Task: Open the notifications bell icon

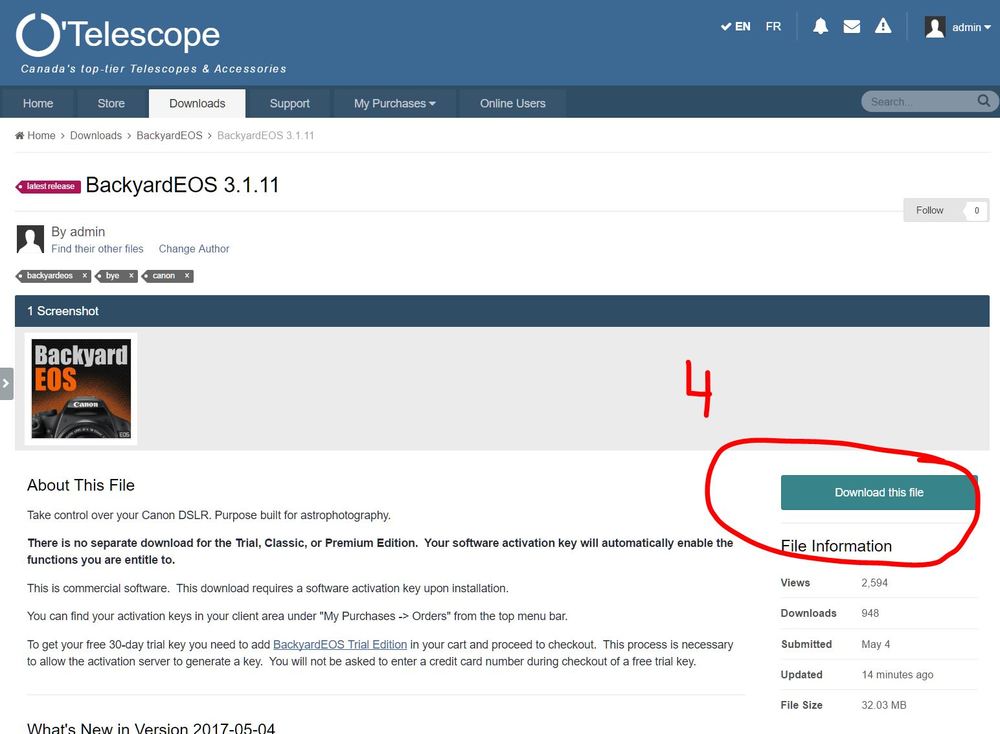Action: [x=820, y=26]
